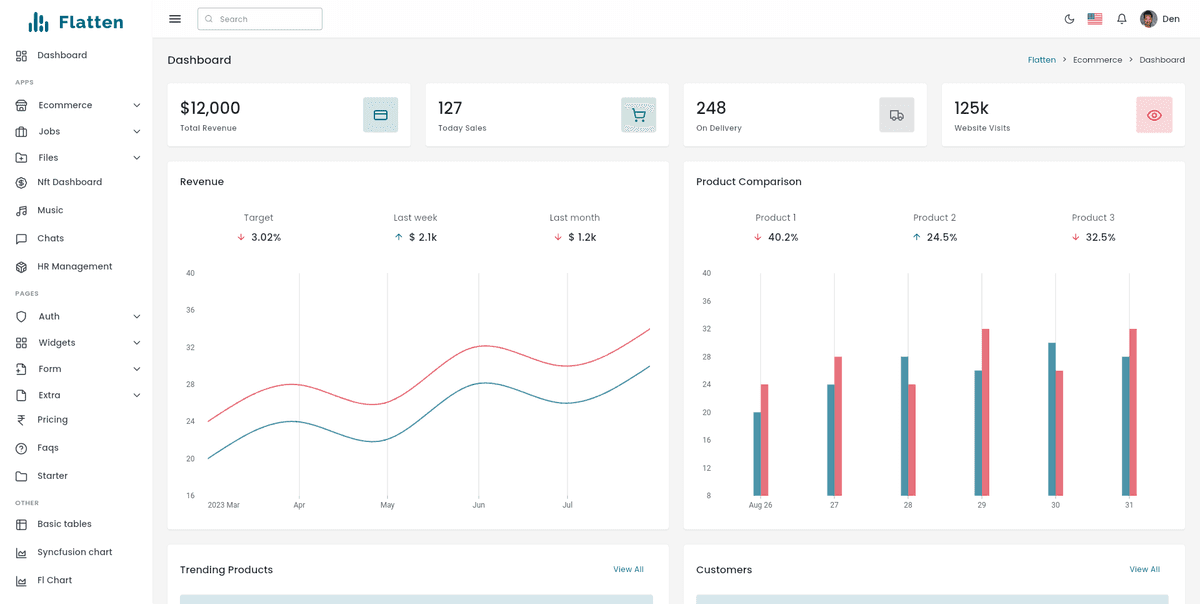The image size is (1200, 604).
Task: Click the Jobs briefcase icon
Action: (22, 131)
